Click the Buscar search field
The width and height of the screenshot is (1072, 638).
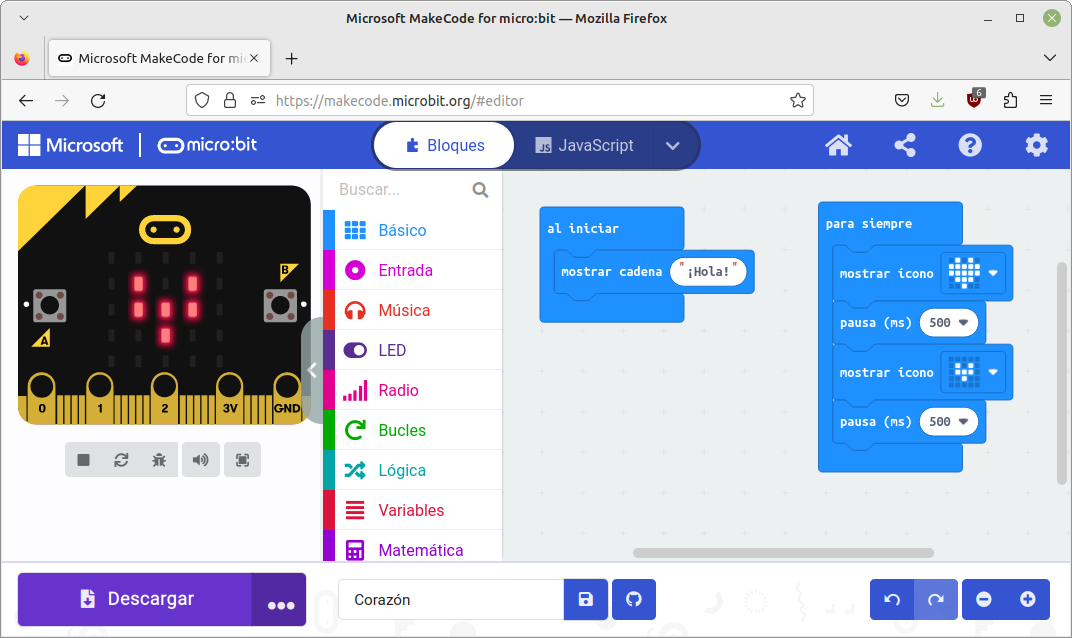(x=403, y=189)
